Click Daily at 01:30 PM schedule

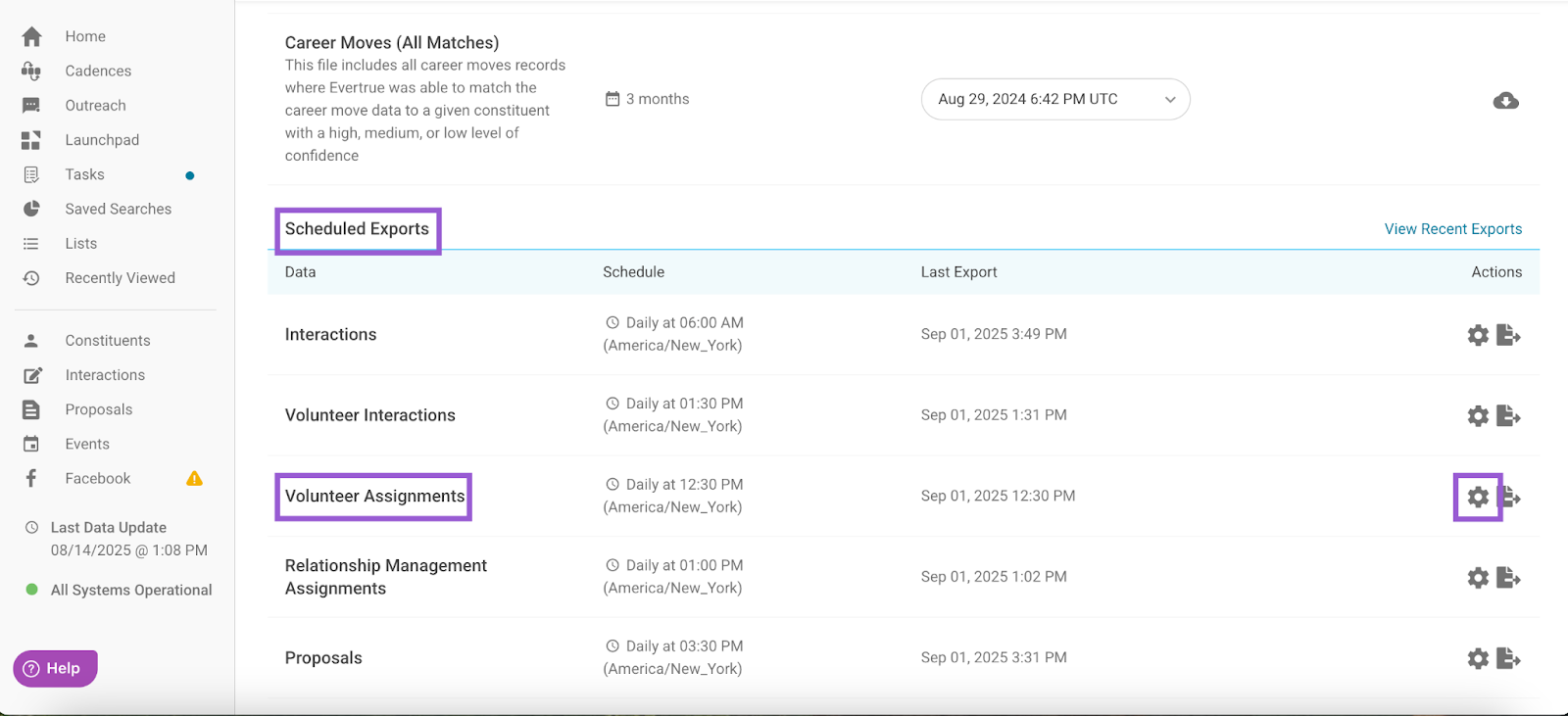click(673, 415)
